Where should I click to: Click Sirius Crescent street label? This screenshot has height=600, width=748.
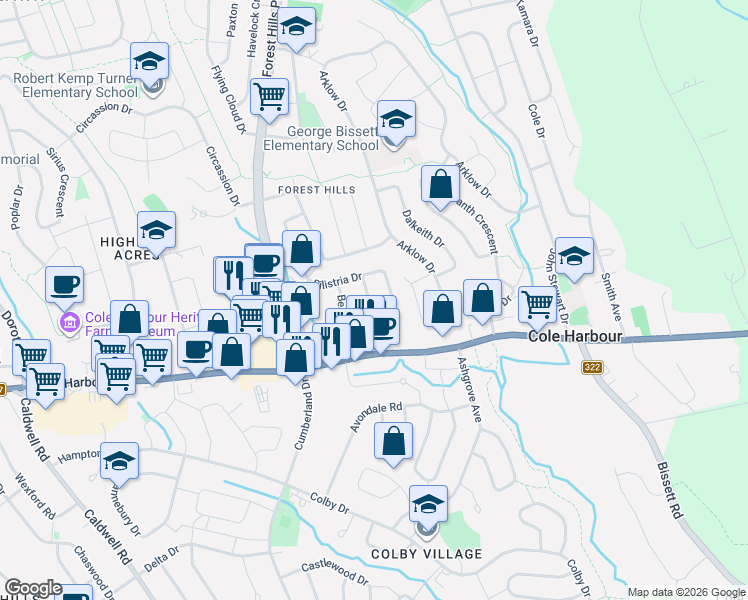pos(58,182)
